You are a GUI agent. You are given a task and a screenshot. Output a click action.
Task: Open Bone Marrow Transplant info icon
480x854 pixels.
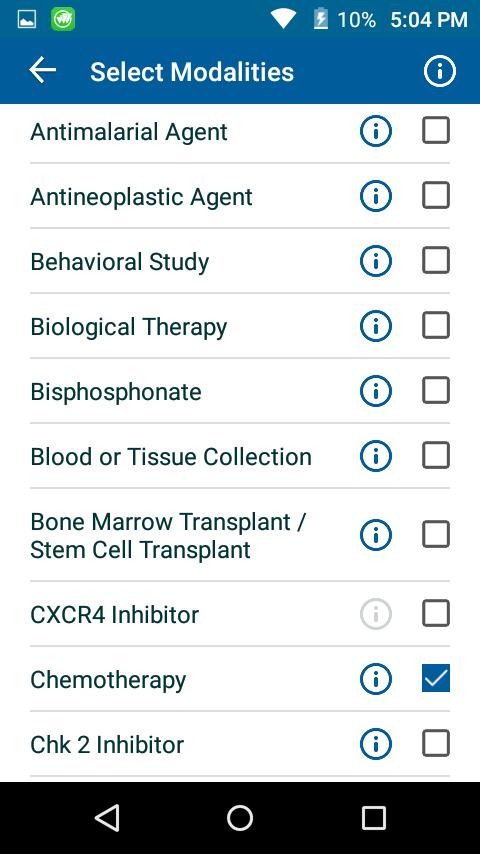[376, 534]
